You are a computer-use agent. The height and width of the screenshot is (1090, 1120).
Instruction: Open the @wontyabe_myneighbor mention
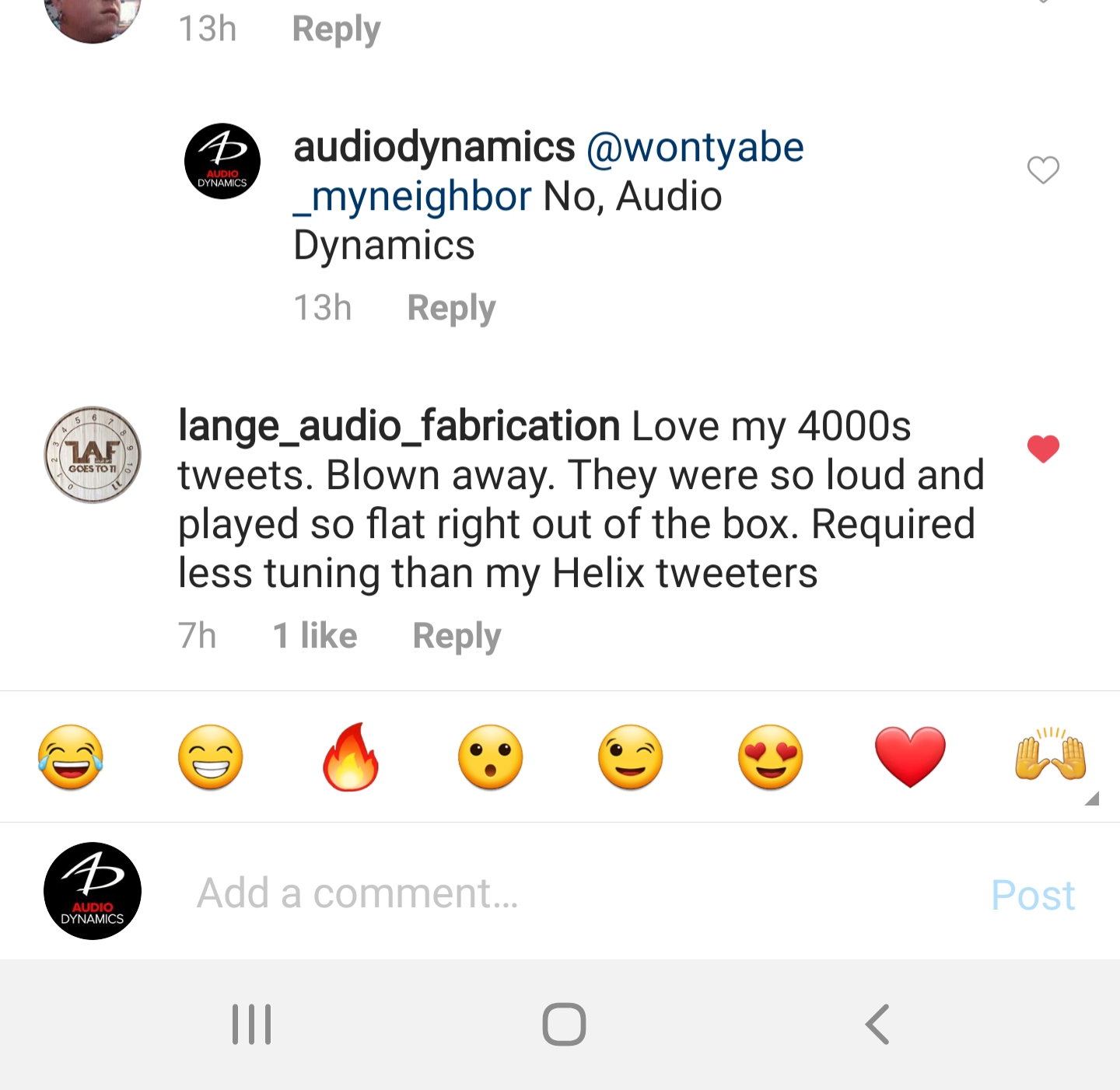548,172
